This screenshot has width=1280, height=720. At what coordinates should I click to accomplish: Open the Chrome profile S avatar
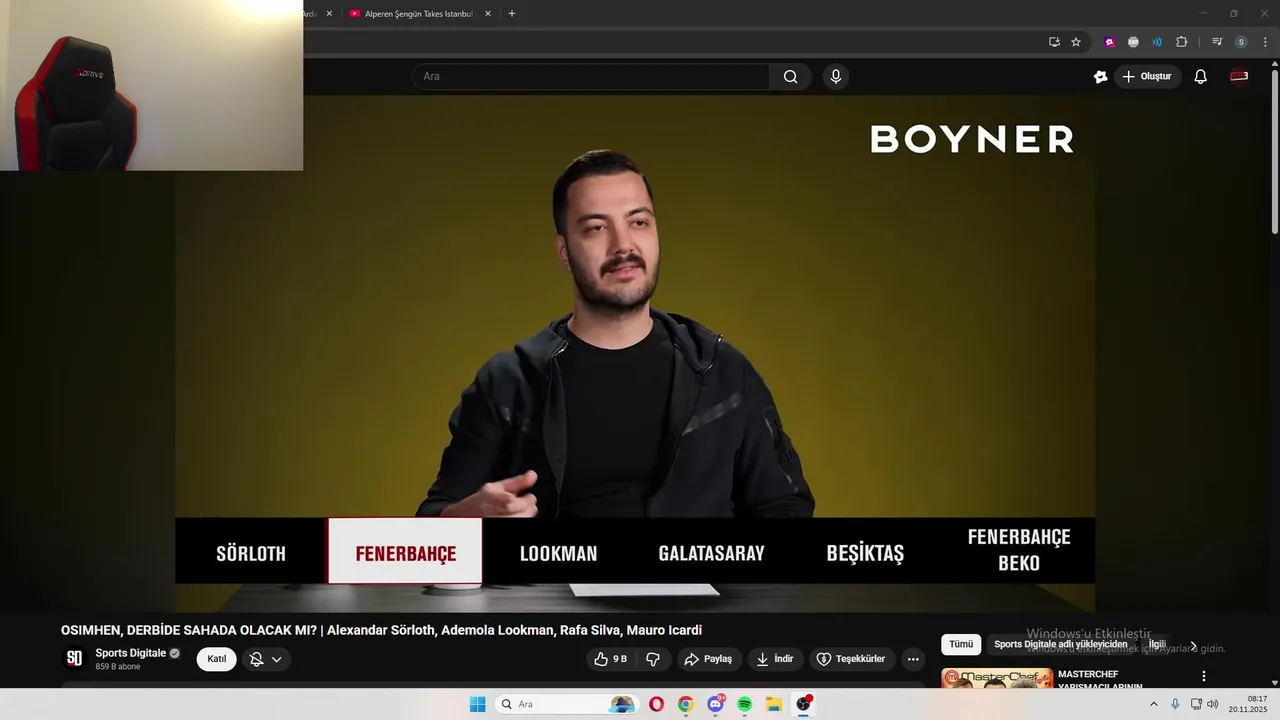[x=1241, y=42]
